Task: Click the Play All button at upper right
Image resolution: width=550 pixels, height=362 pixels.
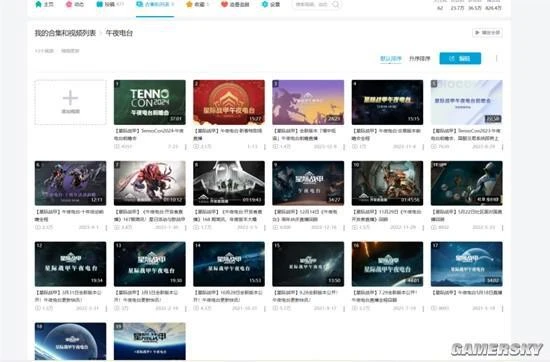Action: pos(487,33)
